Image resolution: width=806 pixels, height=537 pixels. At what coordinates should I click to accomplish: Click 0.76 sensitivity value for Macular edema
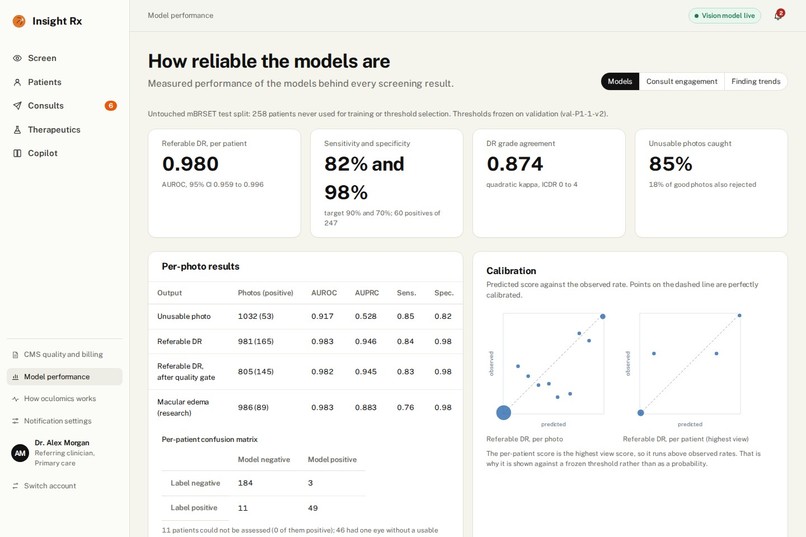coord(405,408)
